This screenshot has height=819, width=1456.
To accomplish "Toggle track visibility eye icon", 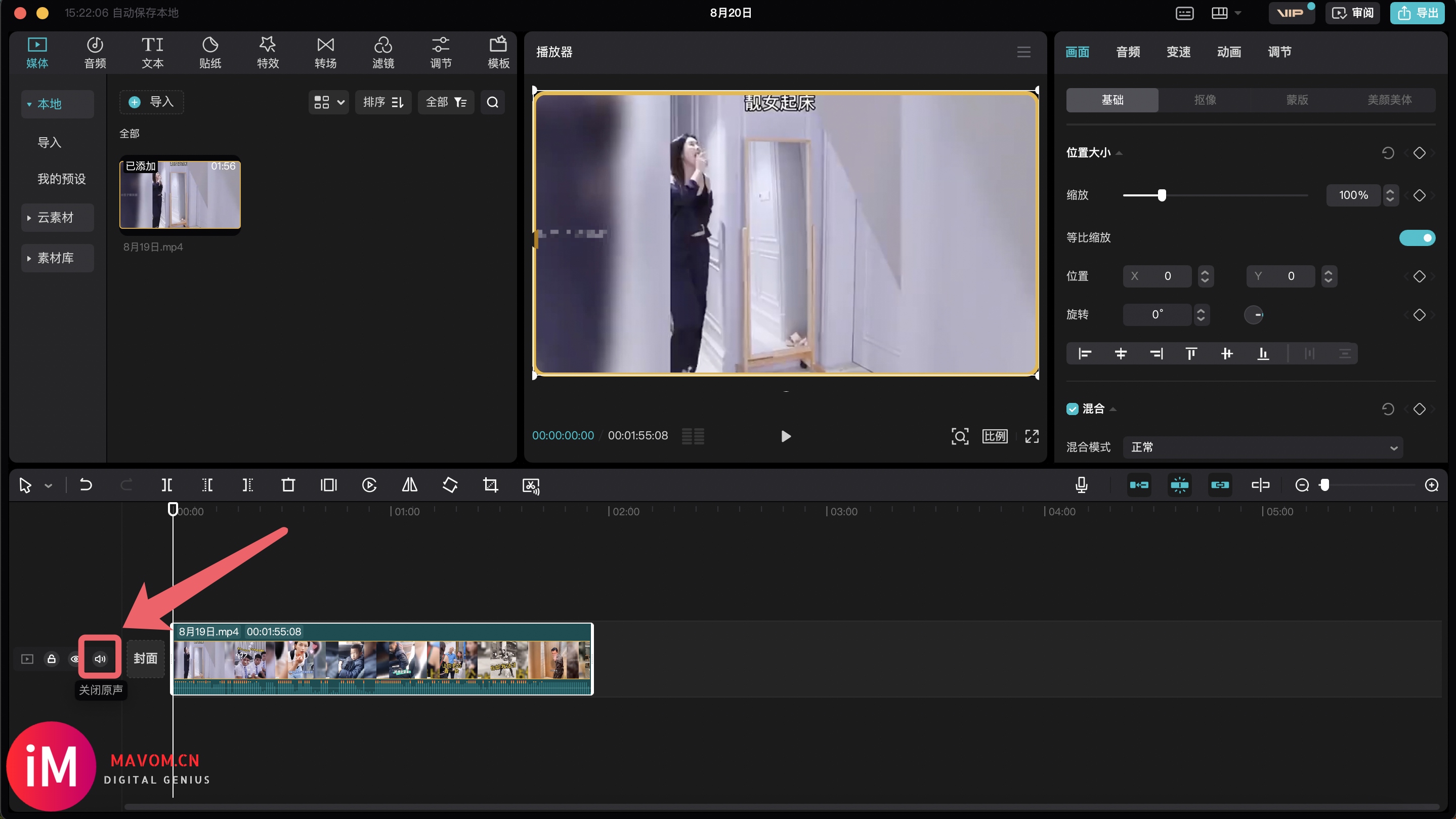I will pyautogui.click(x=74, y=659).
